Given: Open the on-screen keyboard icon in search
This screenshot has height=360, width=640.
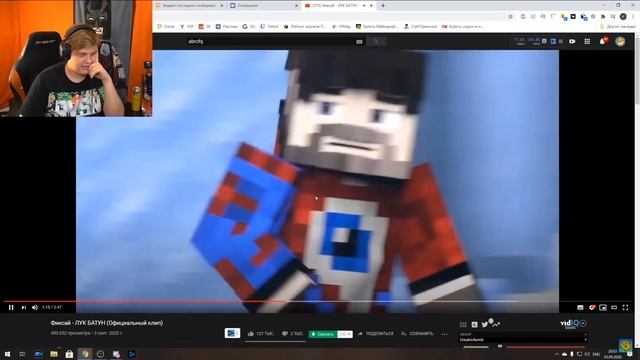Looking at the screenshot, I should [x=359, y=42].
